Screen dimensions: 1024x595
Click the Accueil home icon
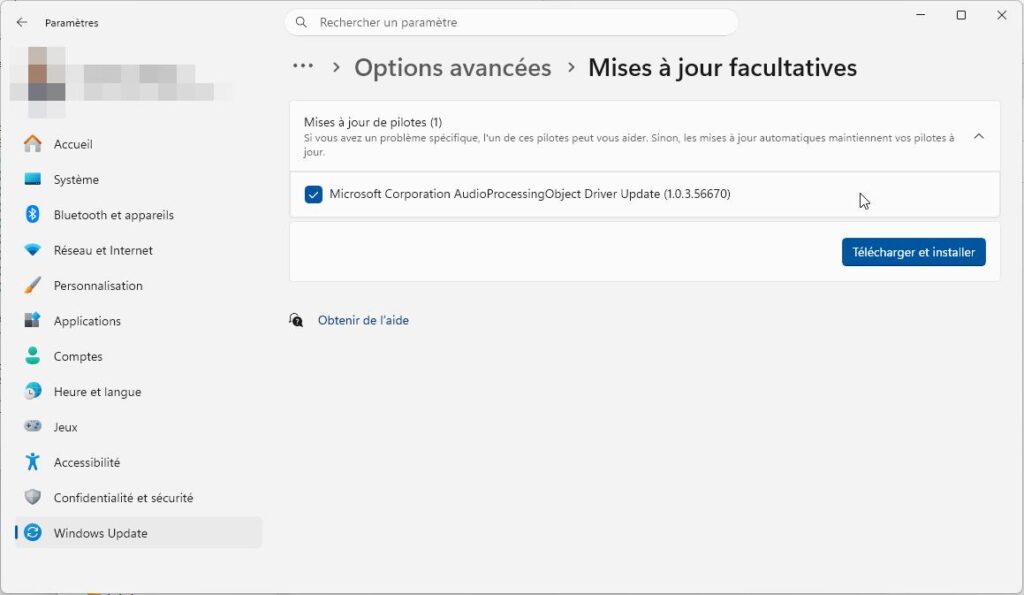pos(33,144)
